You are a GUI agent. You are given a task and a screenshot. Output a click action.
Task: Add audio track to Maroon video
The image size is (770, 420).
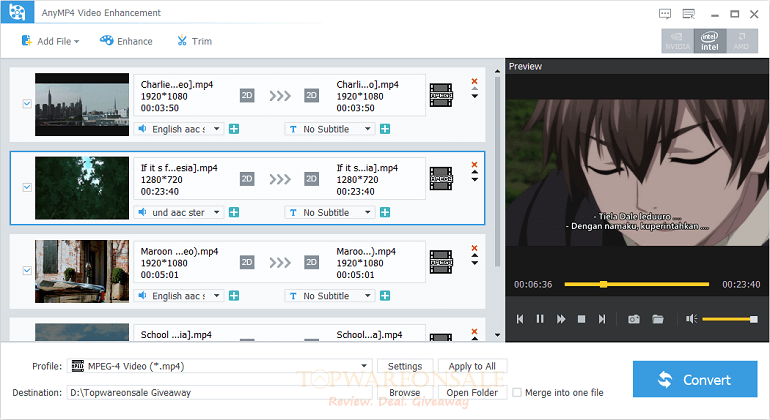pos(234,296)
